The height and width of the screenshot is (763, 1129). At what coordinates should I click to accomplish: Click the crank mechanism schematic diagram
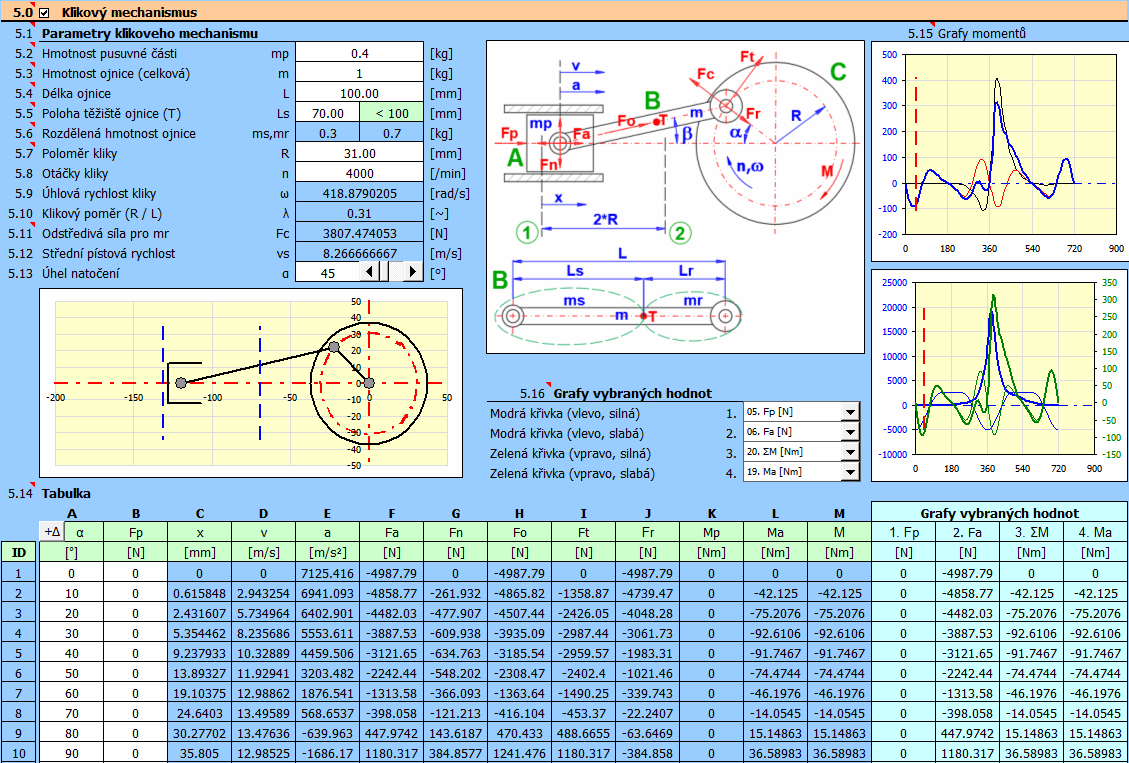pyautogui.click(x=675, y=197)
